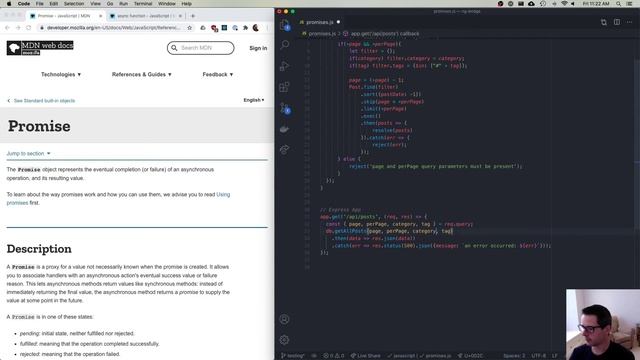Click the system clock in the menu bar
This screenshot has height=360, width=640.
tap(596, 4)
